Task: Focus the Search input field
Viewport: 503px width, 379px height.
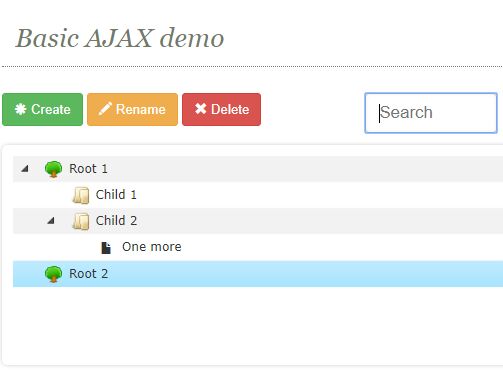Action: click(431, 113)
